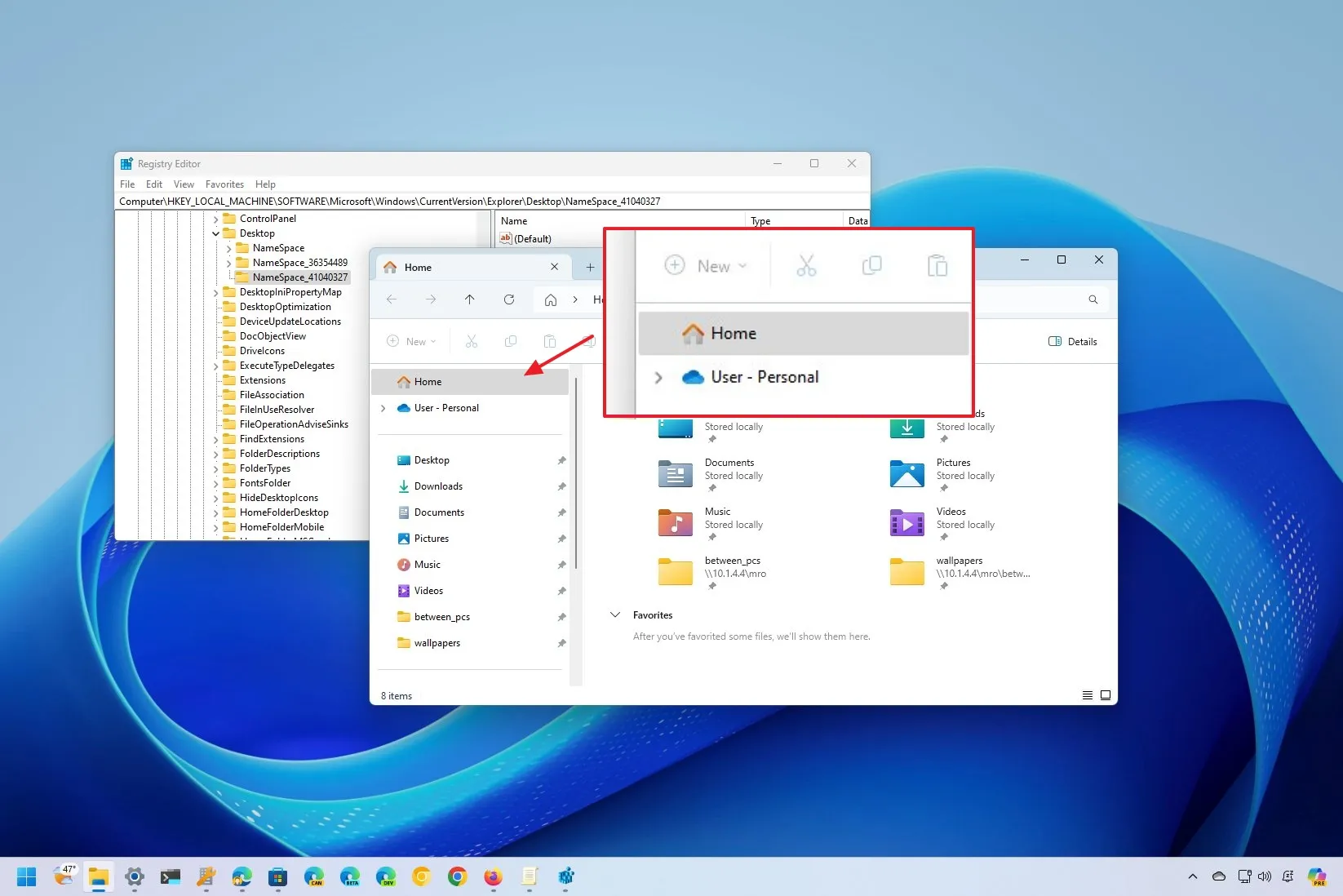Navigate up one folder level

470,299
